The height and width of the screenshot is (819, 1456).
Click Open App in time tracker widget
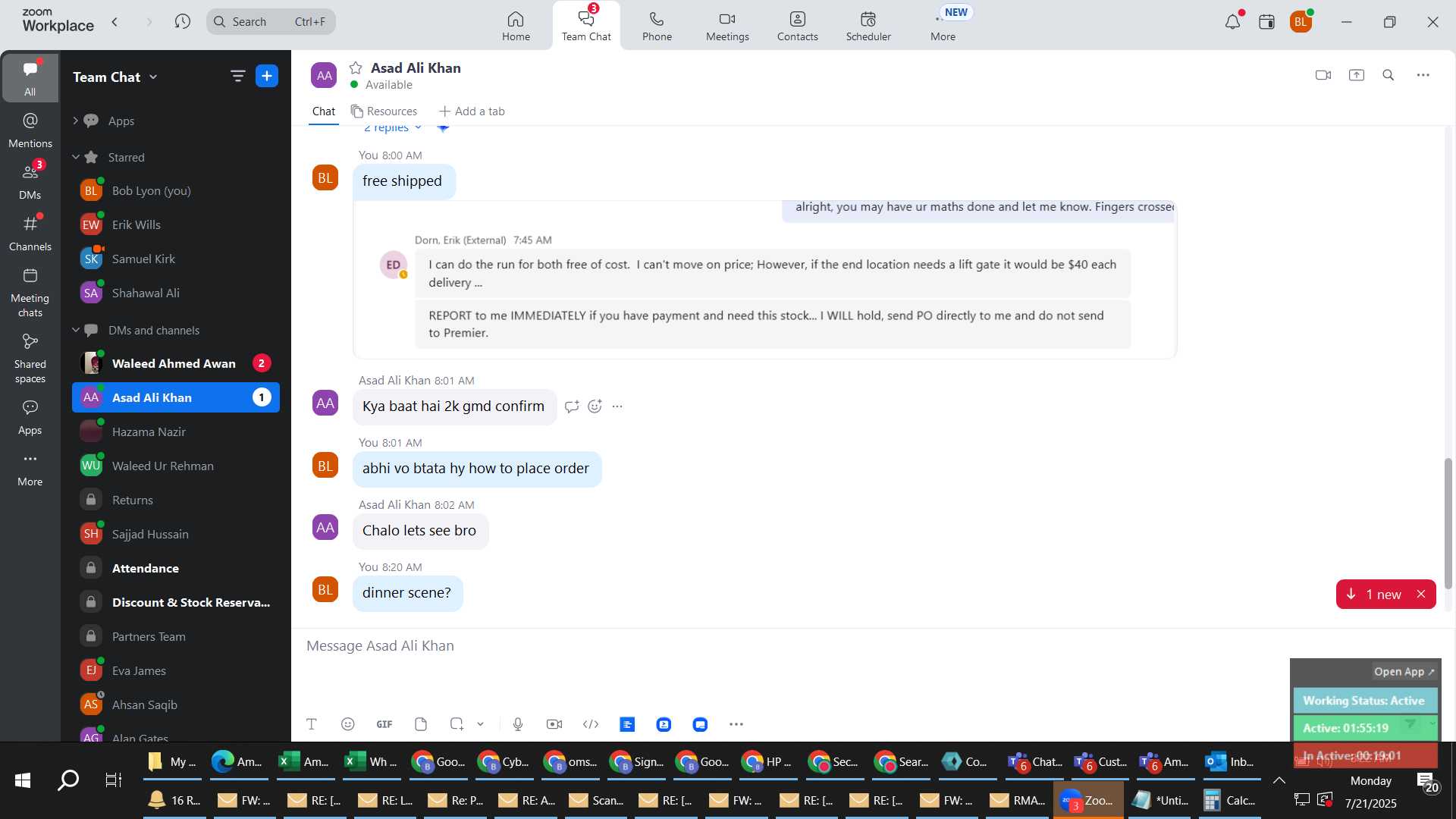tap(1404, 672)
